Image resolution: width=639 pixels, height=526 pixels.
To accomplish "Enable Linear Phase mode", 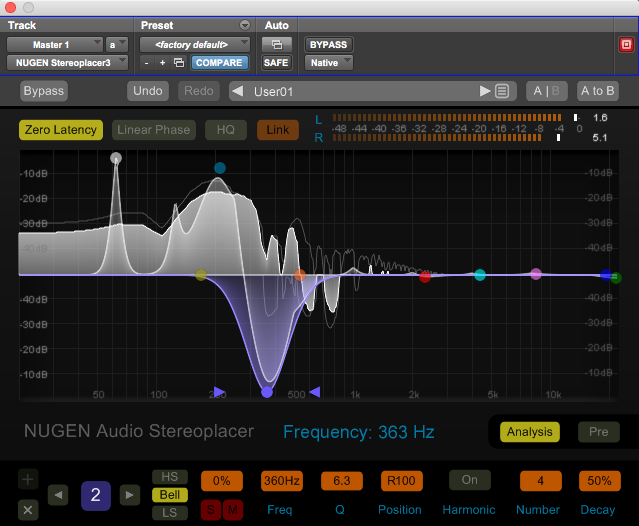I will pos(154,130).
